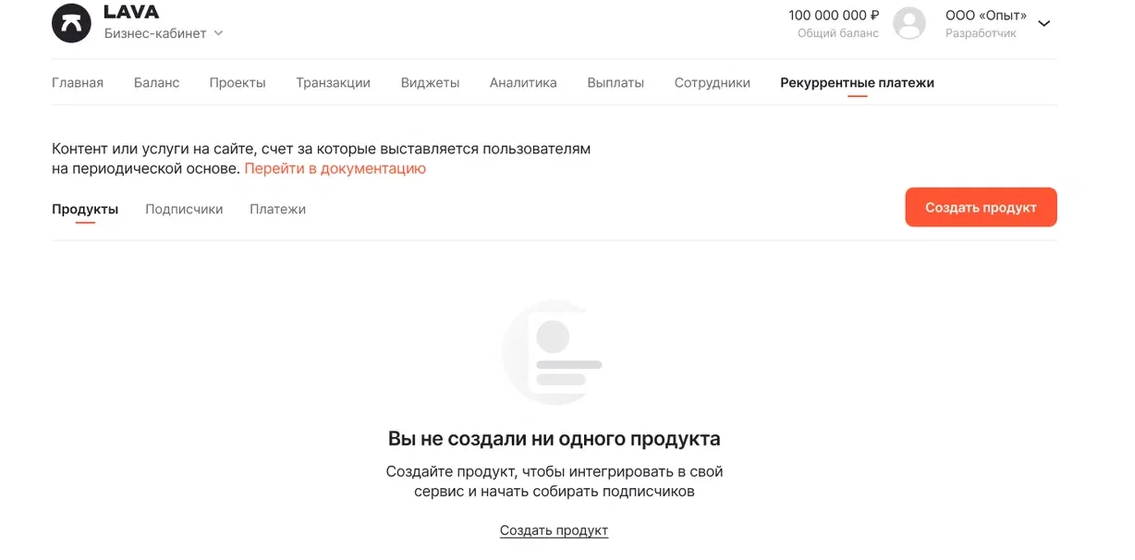Open the Транзакции section
Image resolution: width=1135 pixels, height=560 pixels.
333,83
